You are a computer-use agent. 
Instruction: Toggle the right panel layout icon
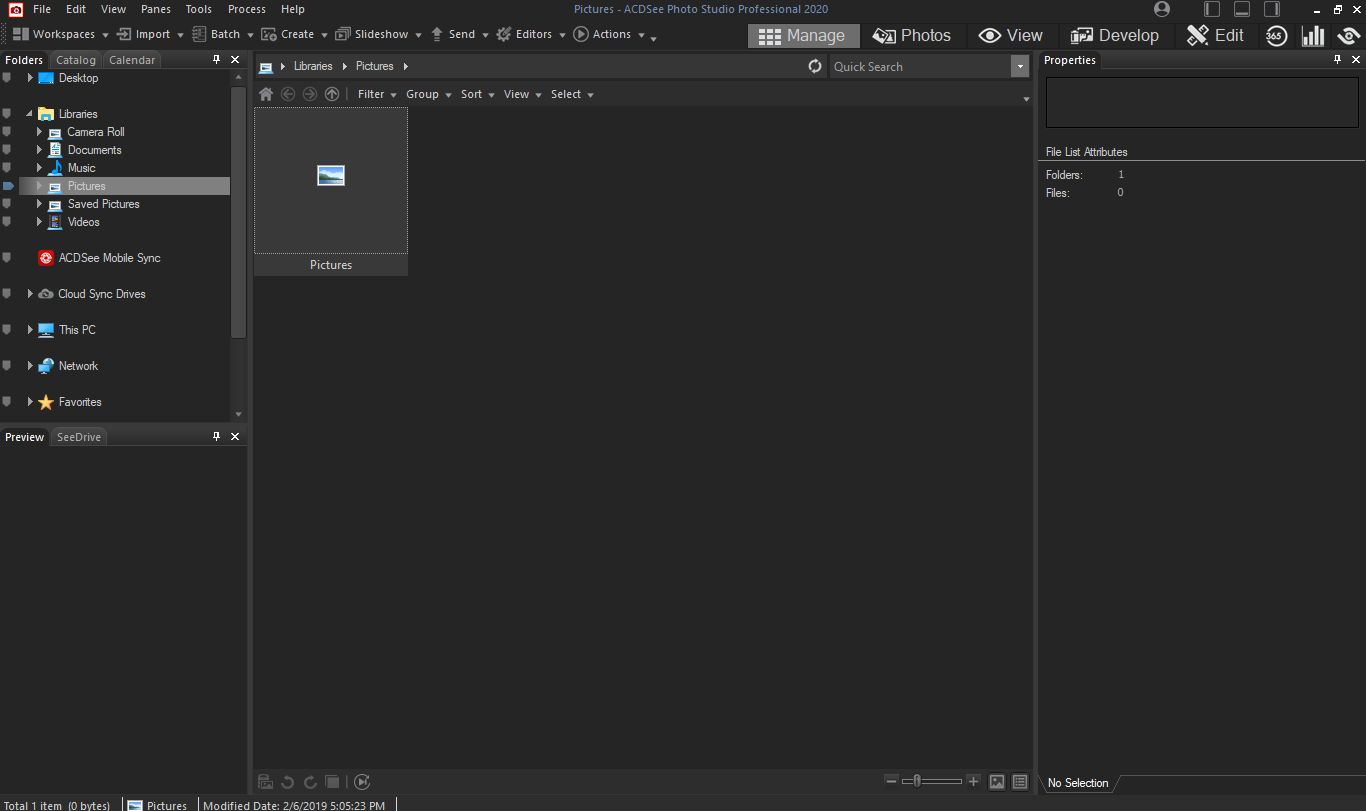(x=1272, y=9)
